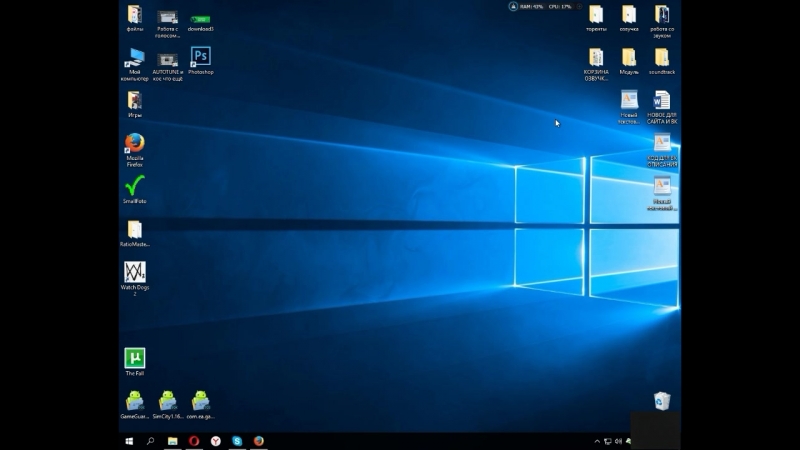The width and height of the screenshot is (800, 450).
Task: Click the RAM CPU monitor widget
Action: tap(545, 7)
